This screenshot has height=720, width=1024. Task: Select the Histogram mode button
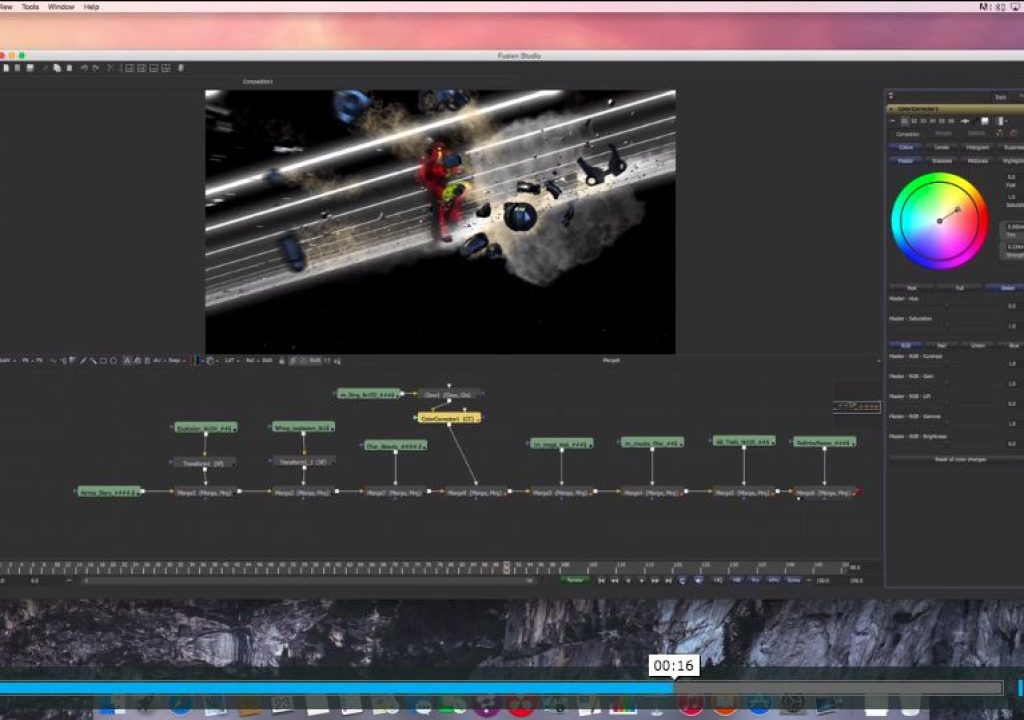(977, 148)
